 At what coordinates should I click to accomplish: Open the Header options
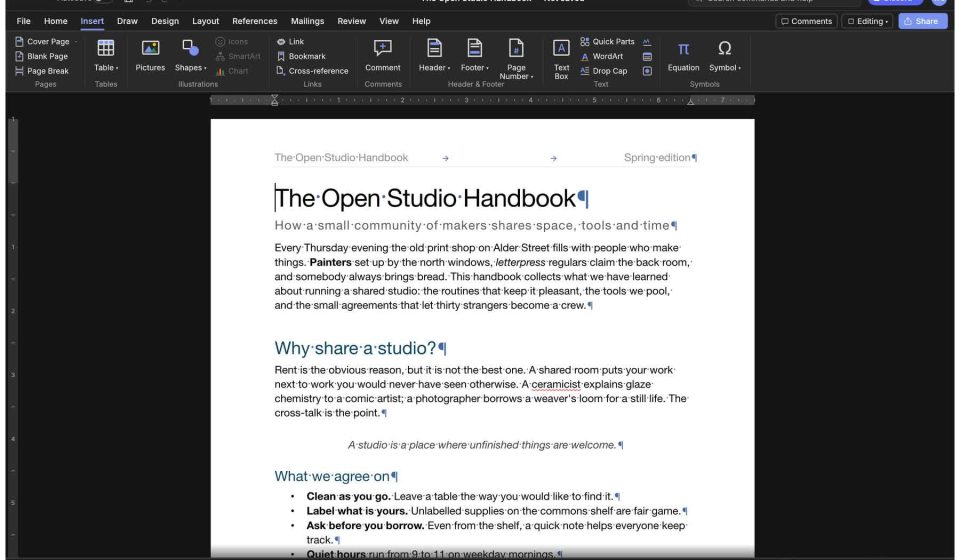434,55
